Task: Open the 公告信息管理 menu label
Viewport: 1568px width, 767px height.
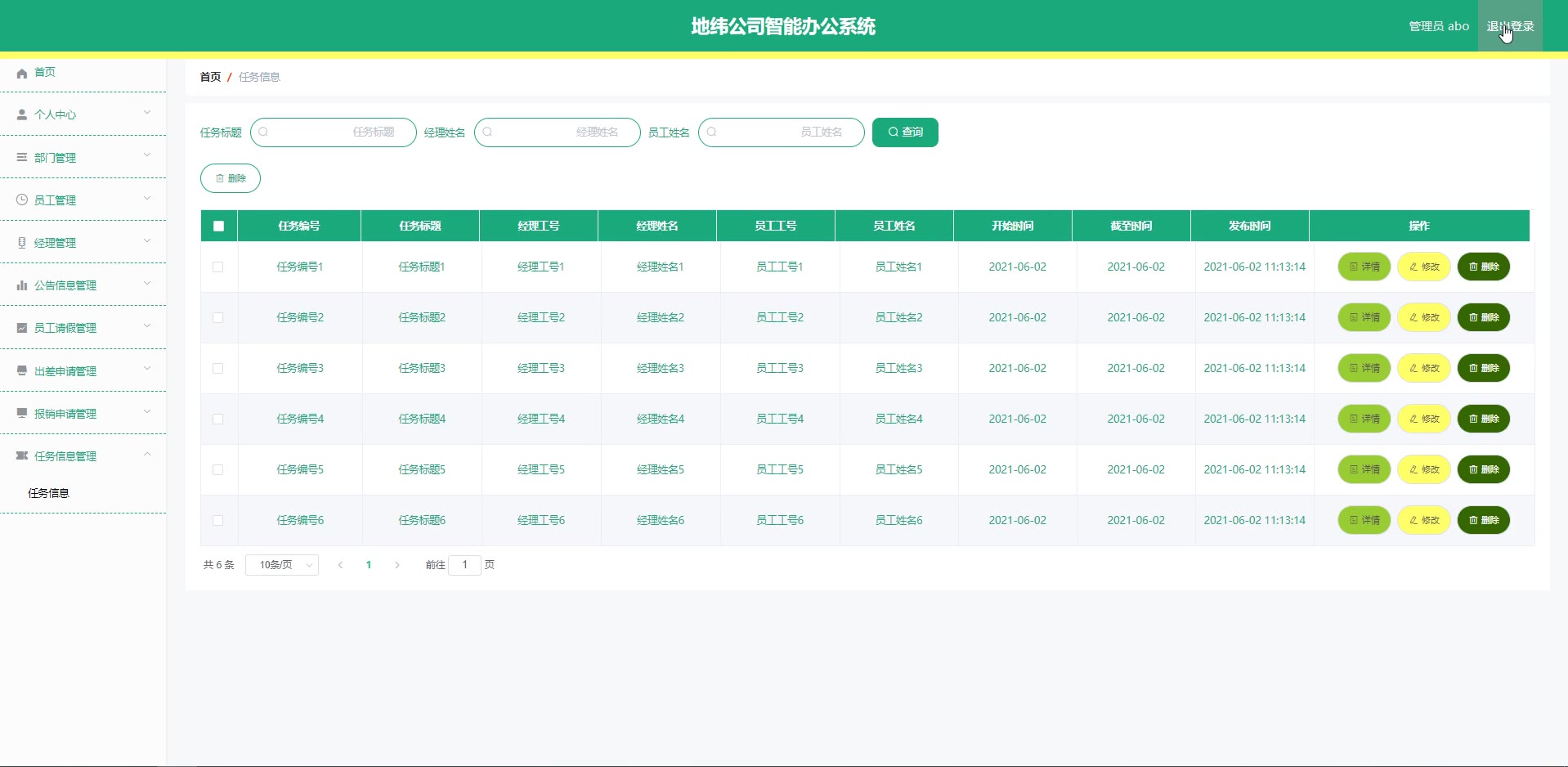Action: (x=65, y=285)
